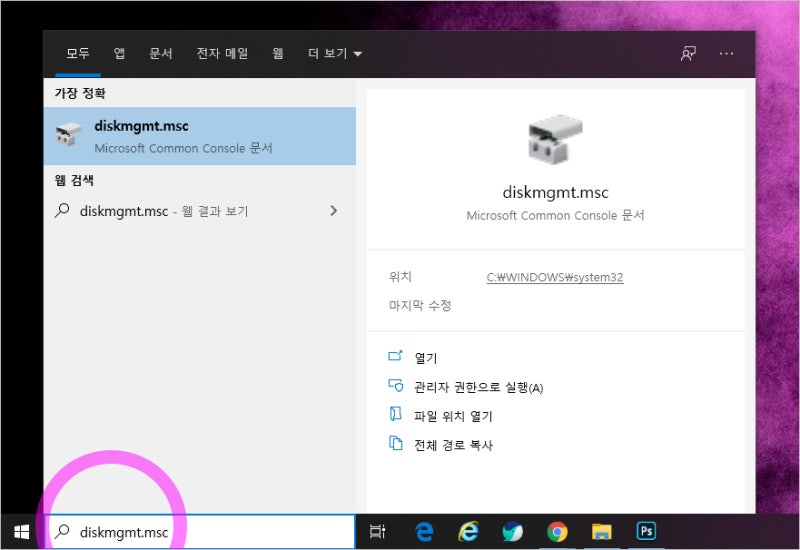800x550 pixels.
Task: Click the search box magnifier icon
Action: pyautogui.click(x=62, y=532)
